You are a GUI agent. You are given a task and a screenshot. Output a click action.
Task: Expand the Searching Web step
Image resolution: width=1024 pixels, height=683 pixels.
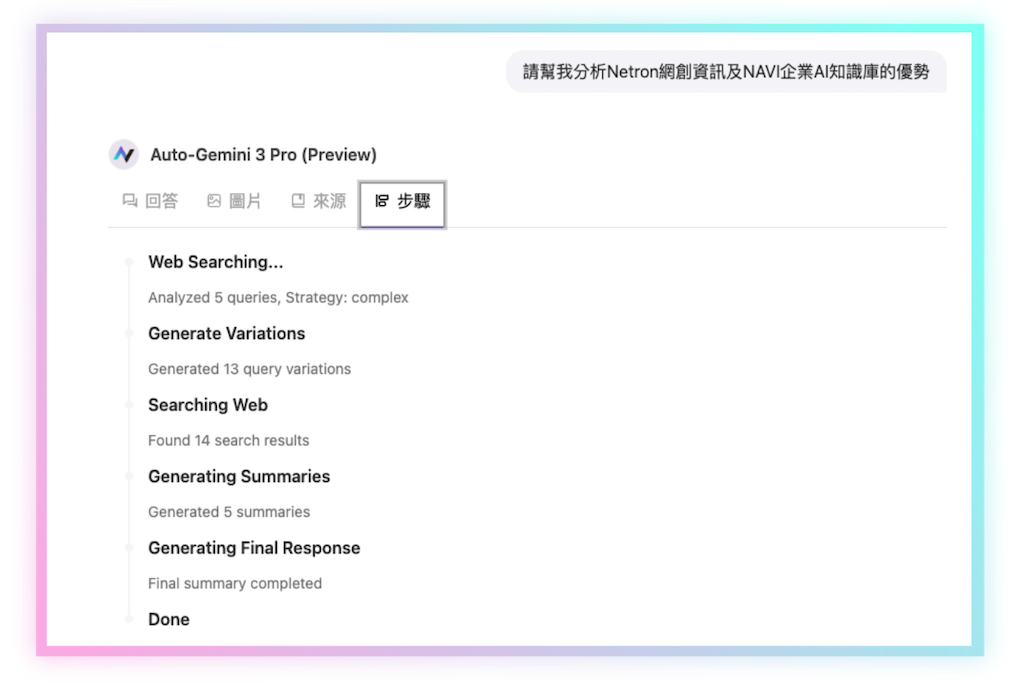tap(207, 405)
